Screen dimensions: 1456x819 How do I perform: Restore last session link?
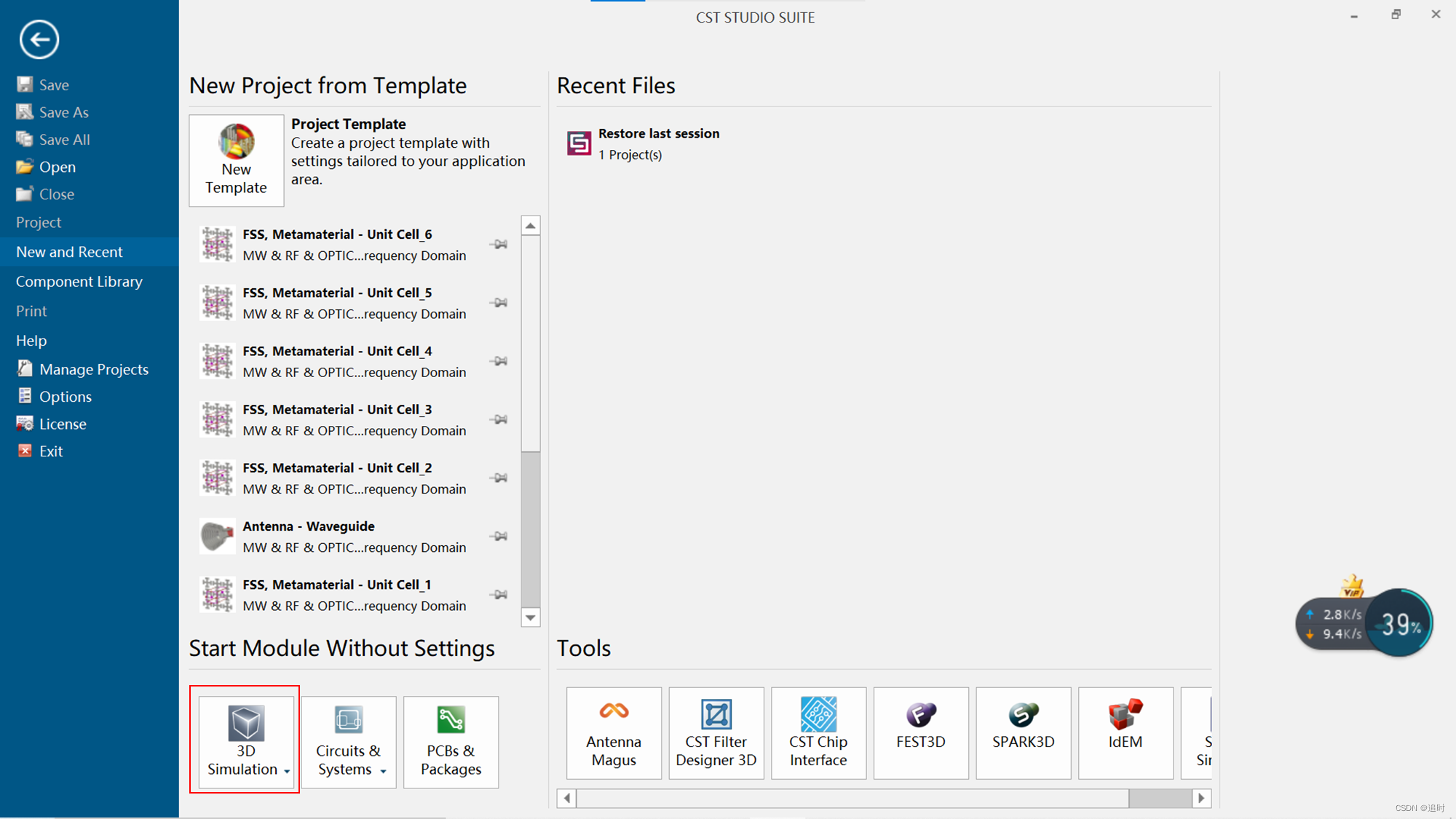[x=658, y=134]
